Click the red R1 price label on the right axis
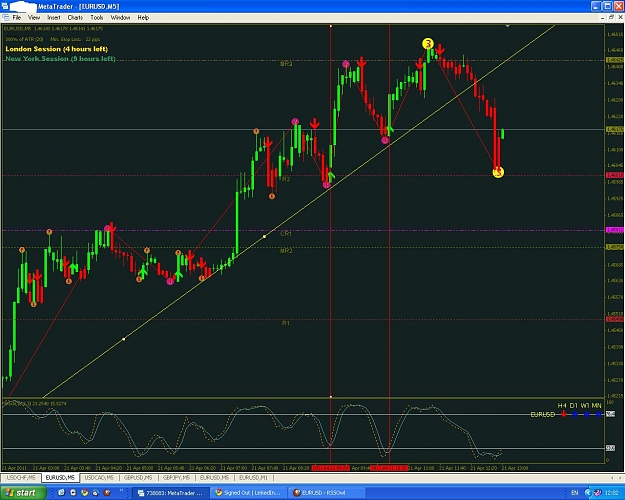This screenshot has width=625, height=500. point(614,319)
